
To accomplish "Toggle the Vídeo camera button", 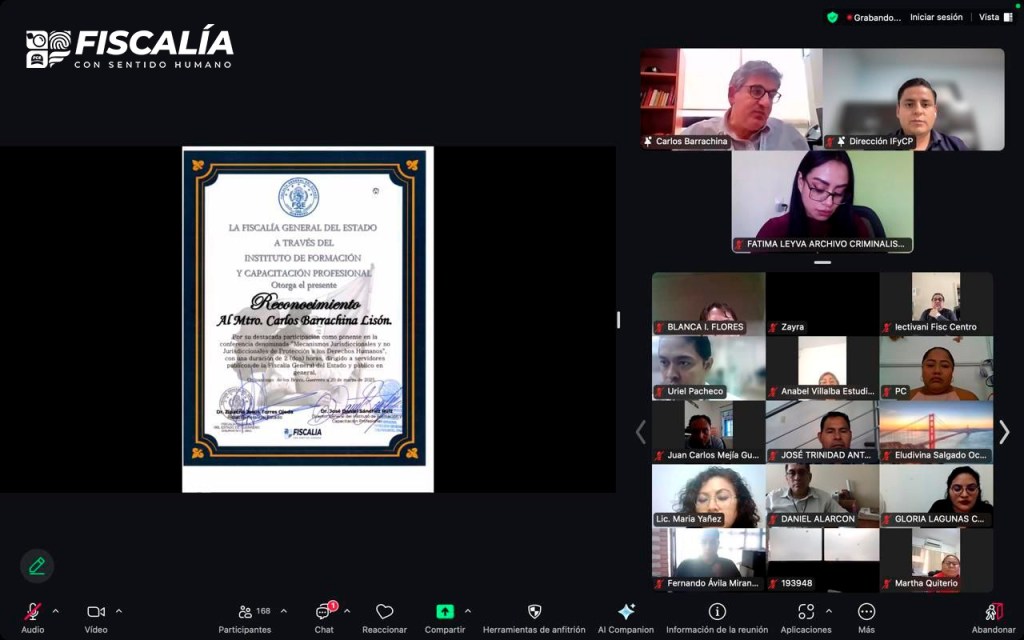I will (96, 612).
